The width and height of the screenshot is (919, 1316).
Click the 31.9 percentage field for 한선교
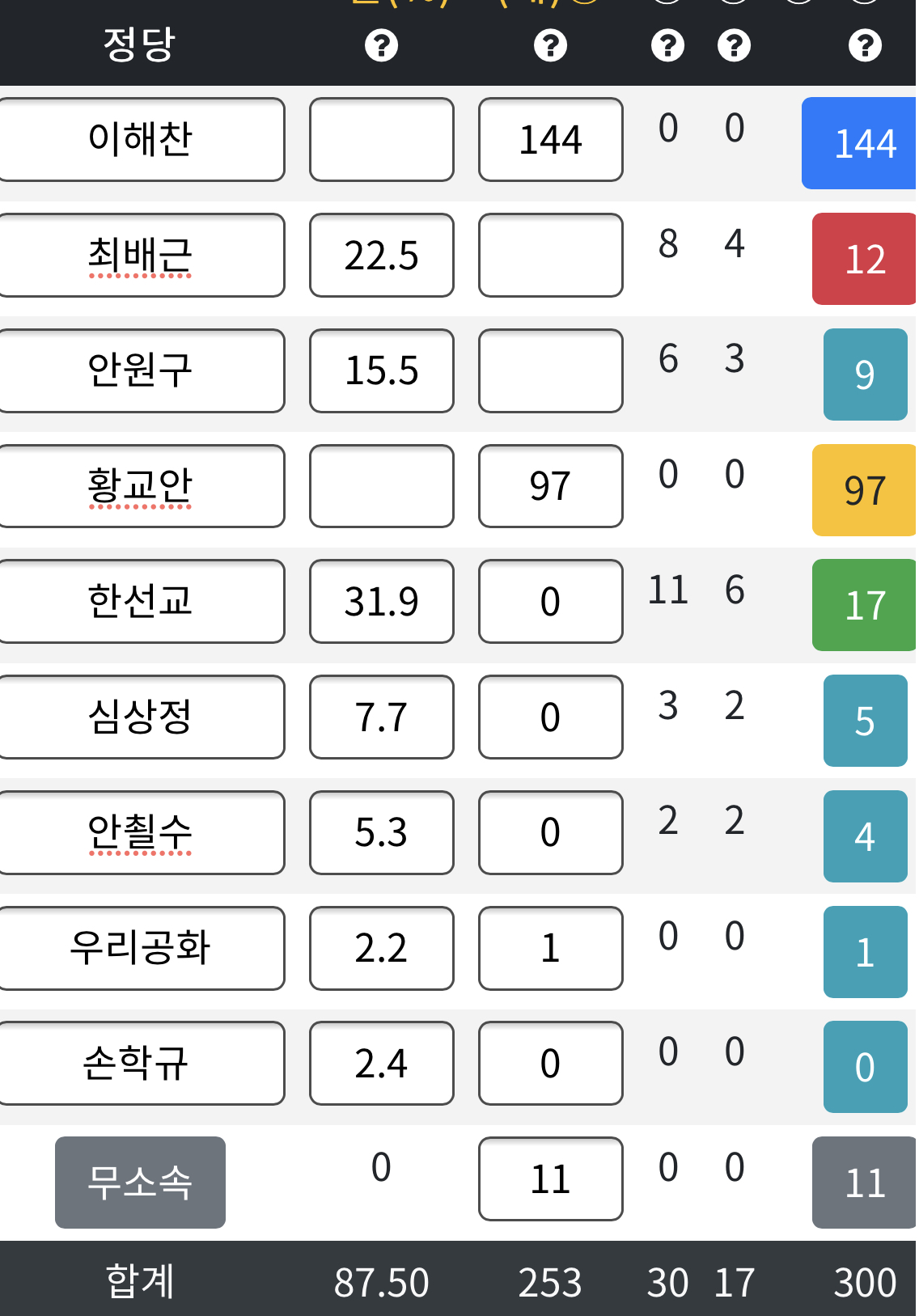[381, 602]
